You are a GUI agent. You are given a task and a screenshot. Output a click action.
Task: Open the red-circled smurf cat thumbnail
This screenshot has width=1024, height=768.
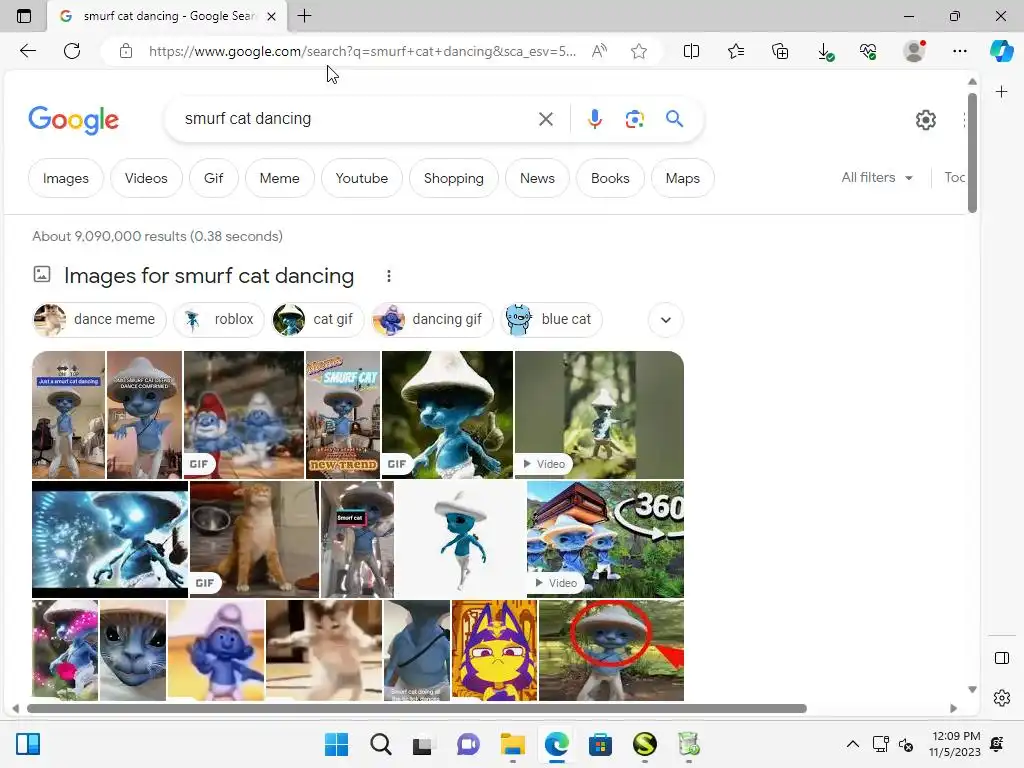point(611,650)
